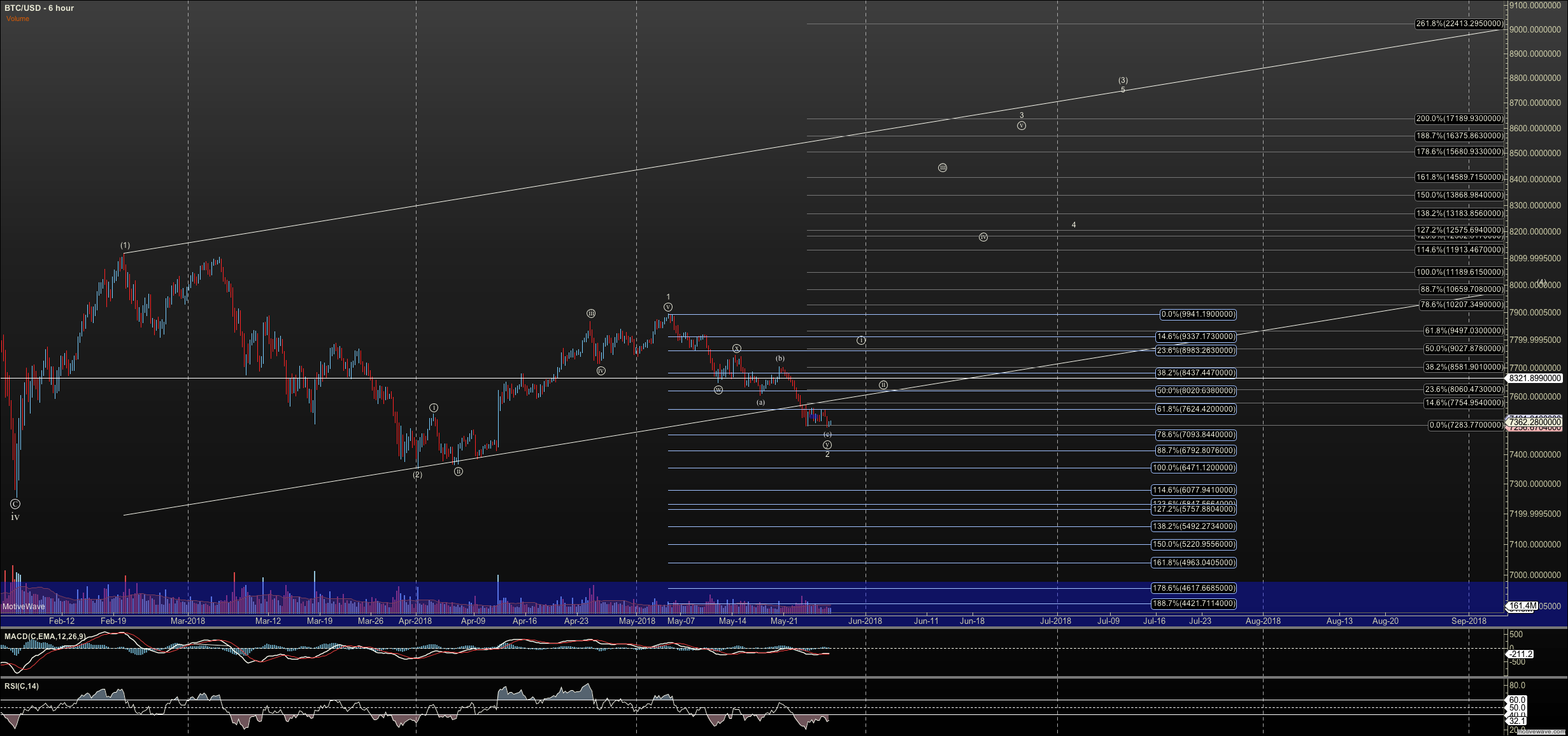Select the projected (3) wave label on the upper trendline
The width and height of the screenshot is (1568, 736).
click(x=1123, y=80)
